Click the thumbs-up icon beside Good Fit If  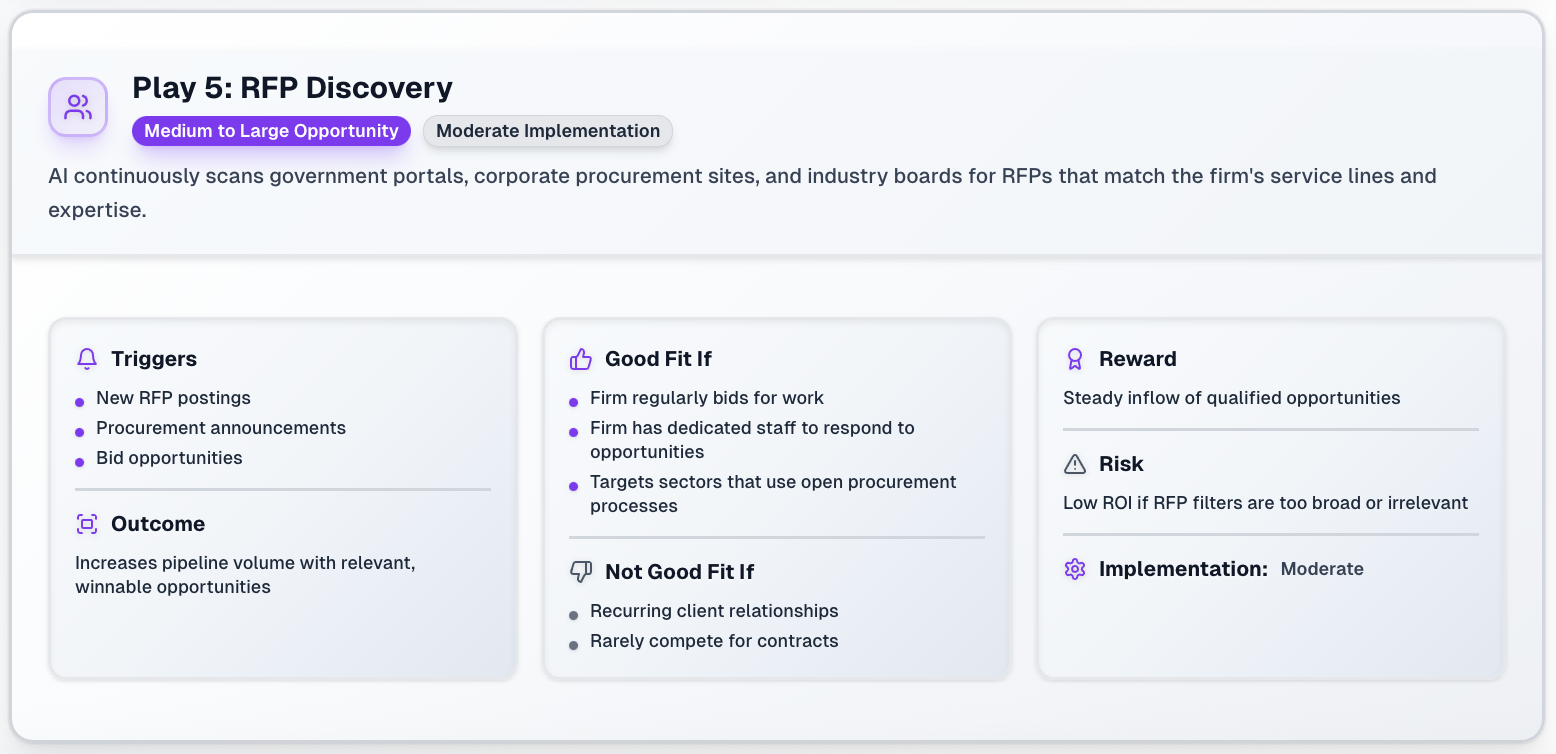point(581,359)
